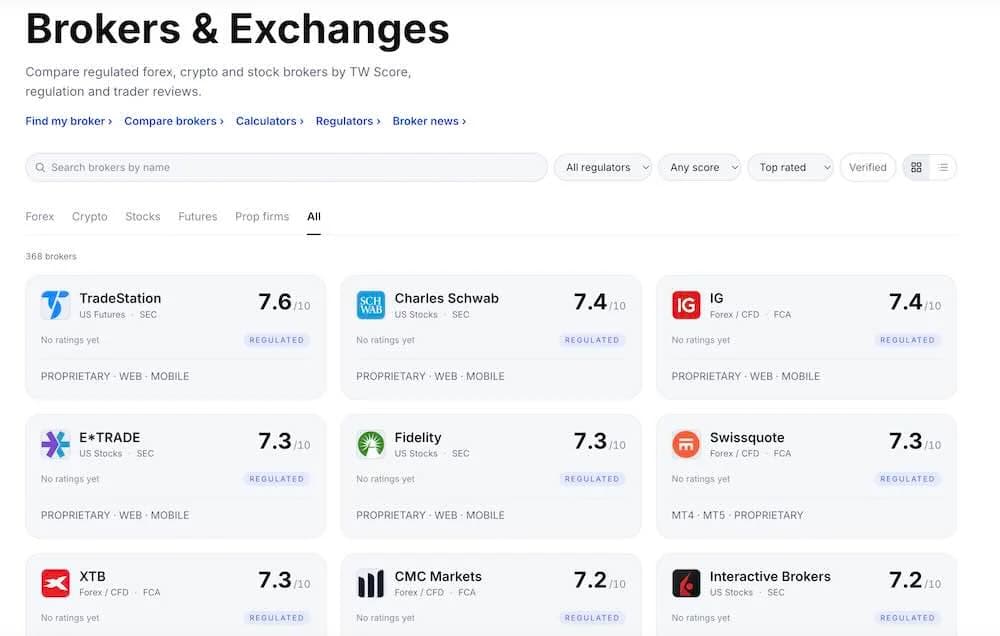Click the Fidelity broker name
This screenshot has height=636, width=1000.
(418, 438)
